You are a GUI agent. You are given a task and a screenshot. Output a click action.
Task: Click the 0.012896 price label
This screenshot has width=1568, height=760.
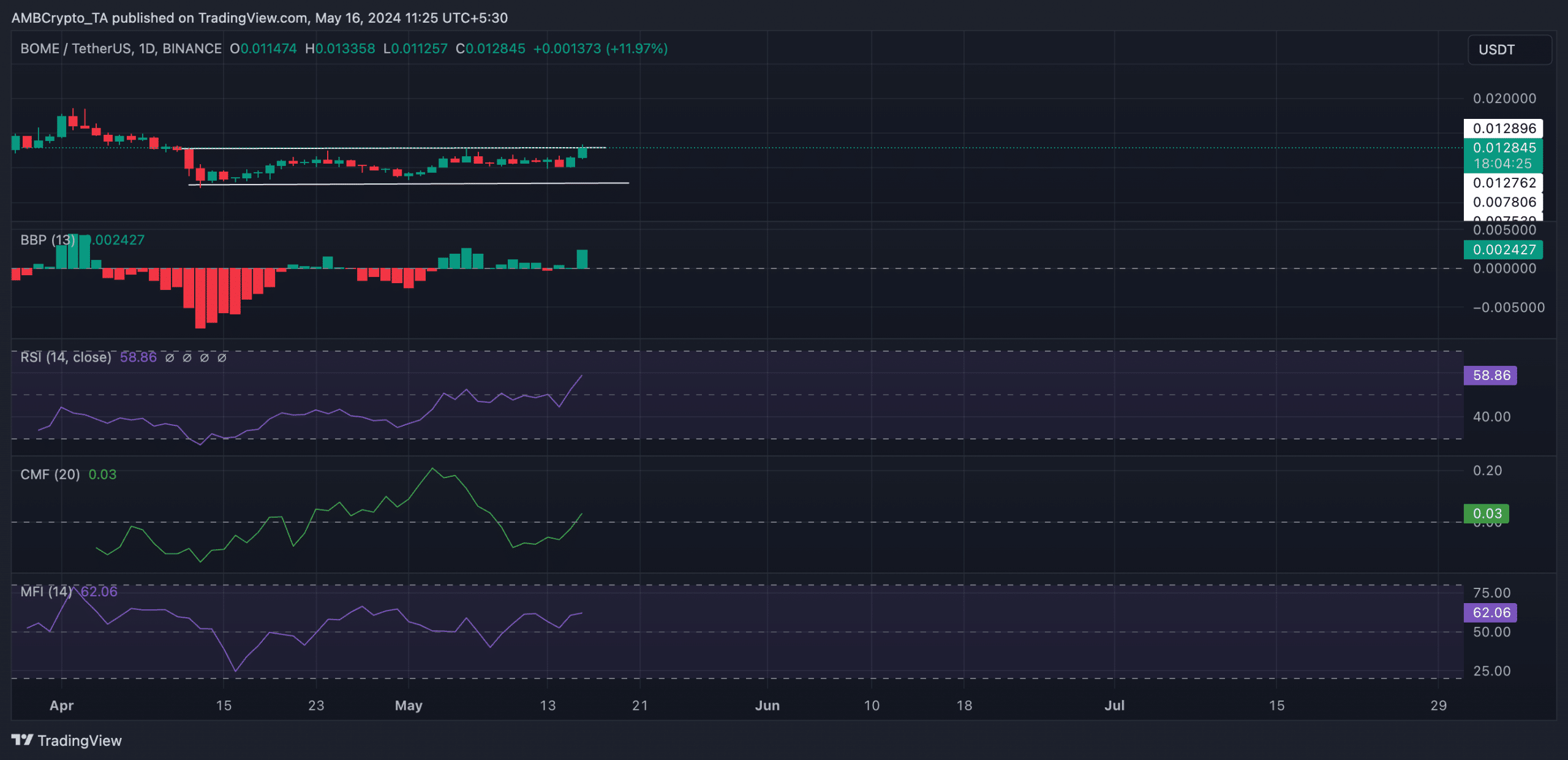[x=1504, y=128]
